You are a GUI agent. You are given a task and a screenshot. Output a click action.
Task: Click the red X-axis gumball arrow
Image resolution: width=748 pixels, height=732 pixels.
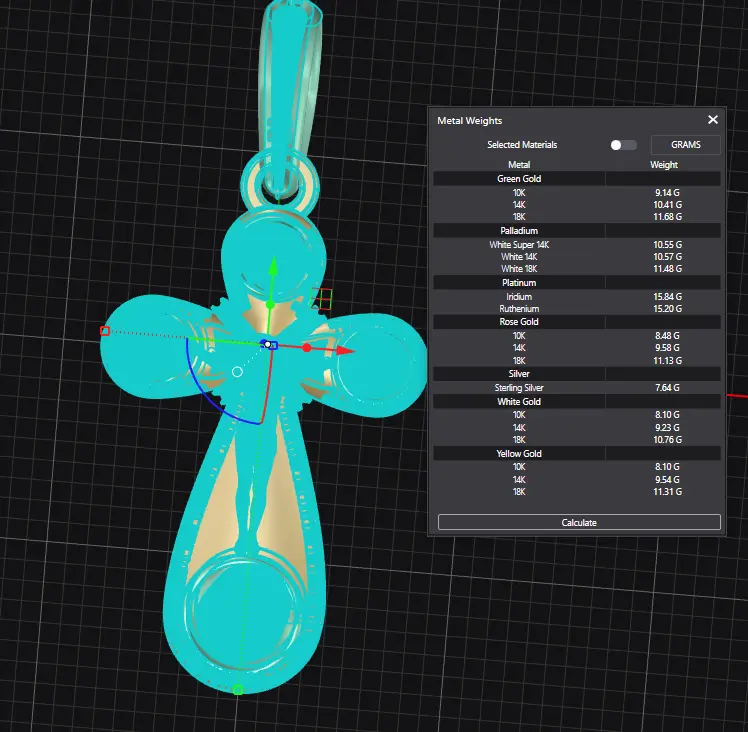344,351
